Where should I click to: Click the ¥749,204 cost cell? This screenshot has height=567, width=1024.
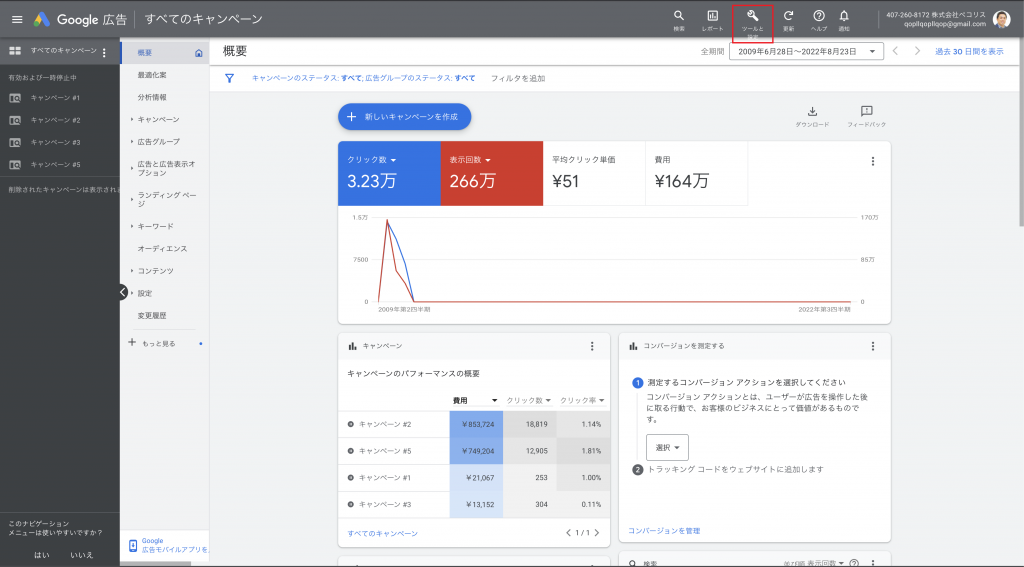[476, 451]
